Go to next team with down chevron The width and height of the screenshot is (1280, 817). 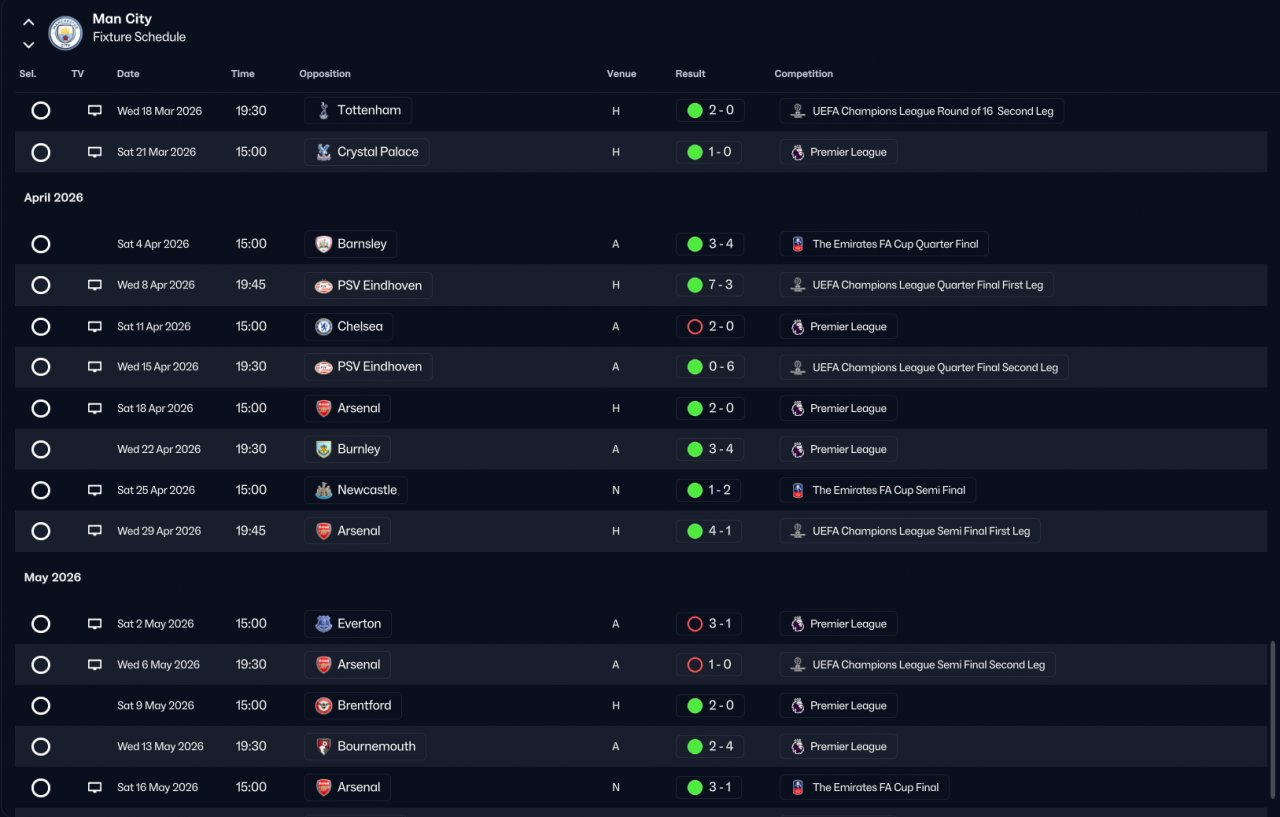tap(29, 45)
